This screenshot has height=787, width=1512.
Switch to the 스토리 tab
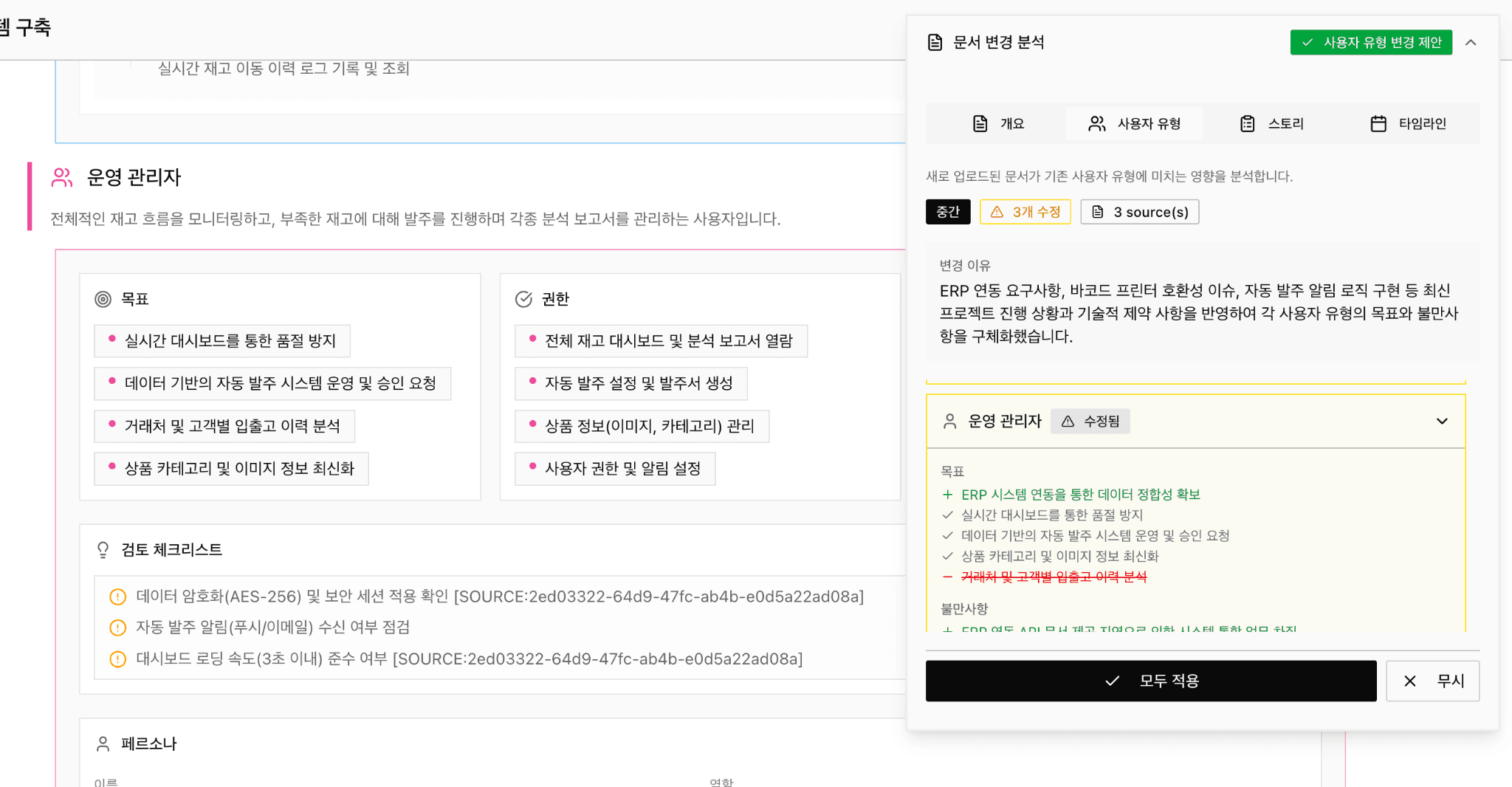pyautogui.click(x=1272, y=123)
